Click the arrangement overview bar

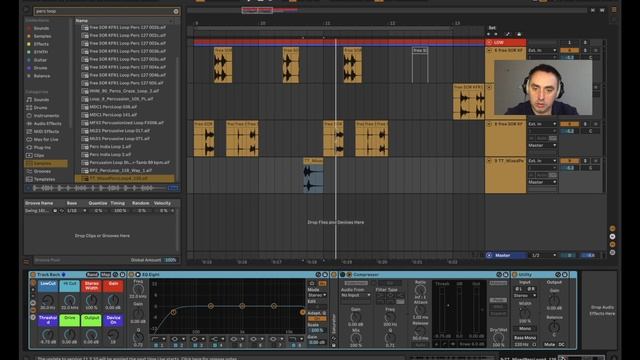[387, 10]
